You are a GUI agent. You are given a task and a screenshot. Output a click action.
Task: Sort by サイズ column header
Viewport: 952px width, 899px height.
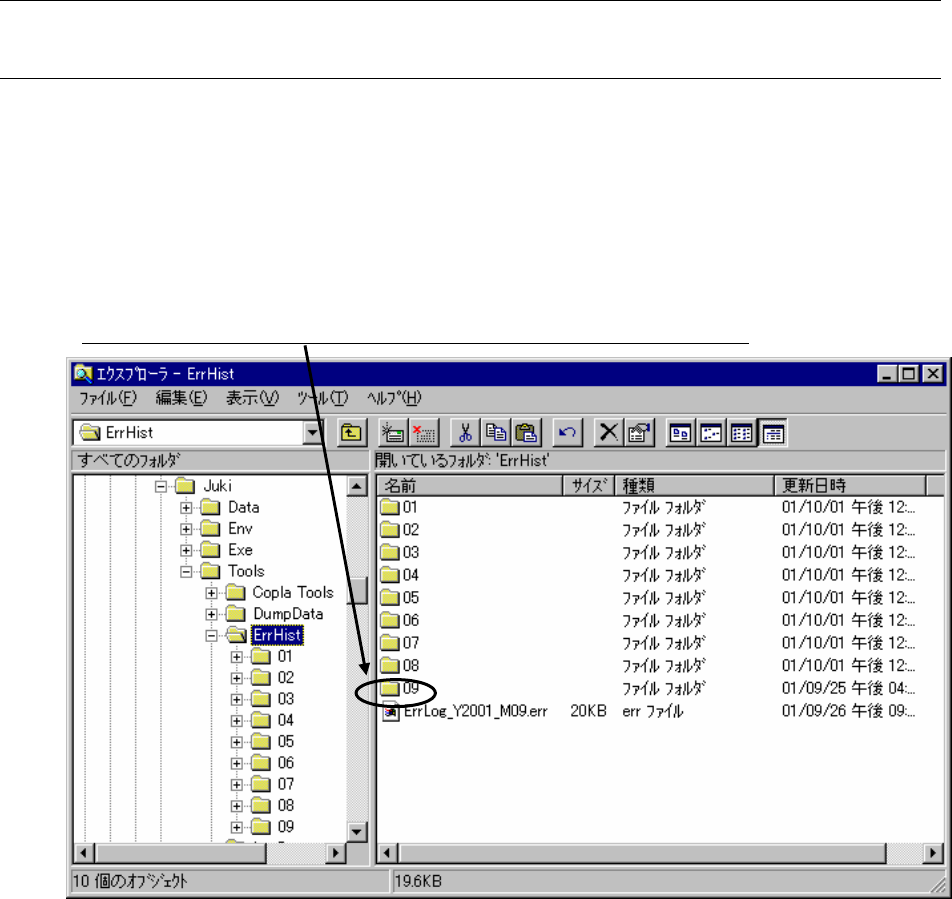coord(589,486)
